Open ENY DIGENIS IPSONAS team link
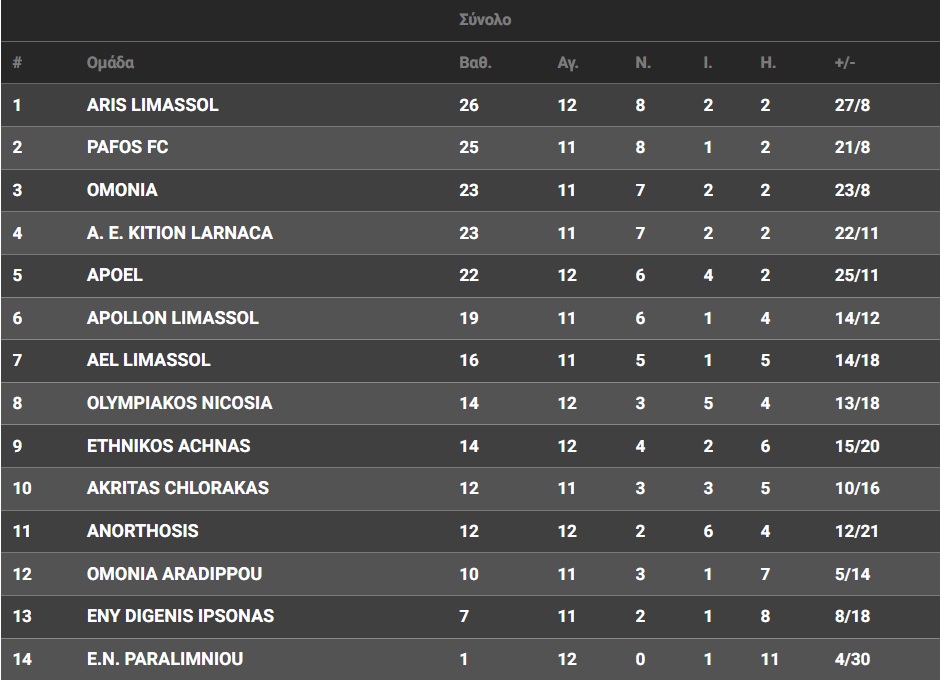940x680 pixels. point(180,616)
